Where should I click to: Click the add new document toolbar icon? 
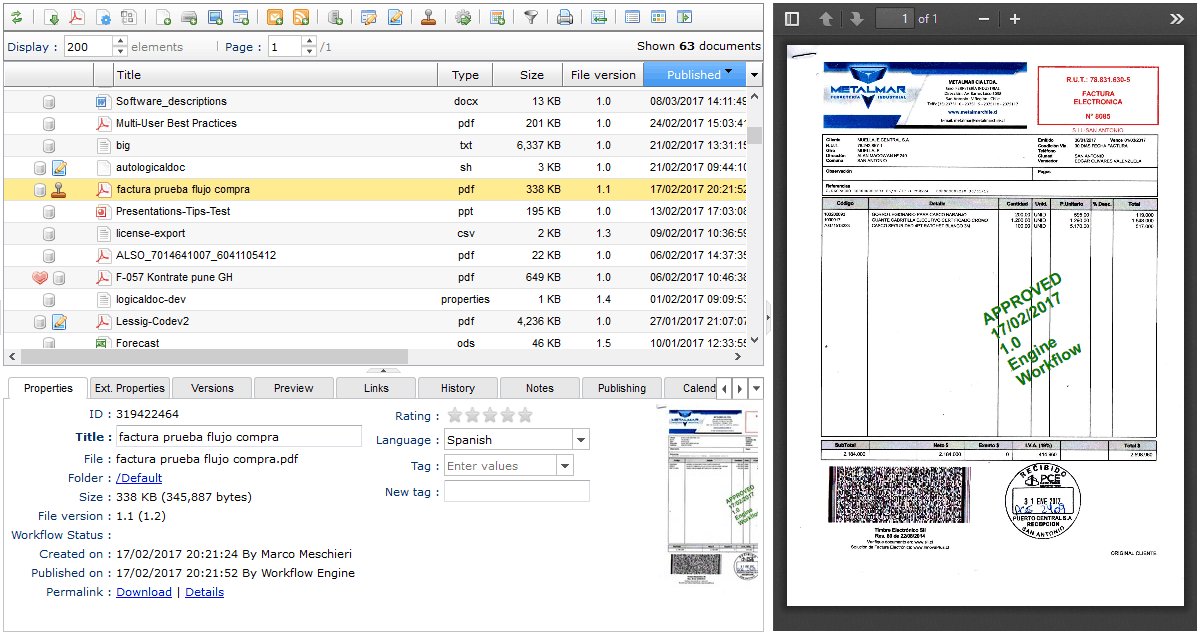(x=164, y=17)
